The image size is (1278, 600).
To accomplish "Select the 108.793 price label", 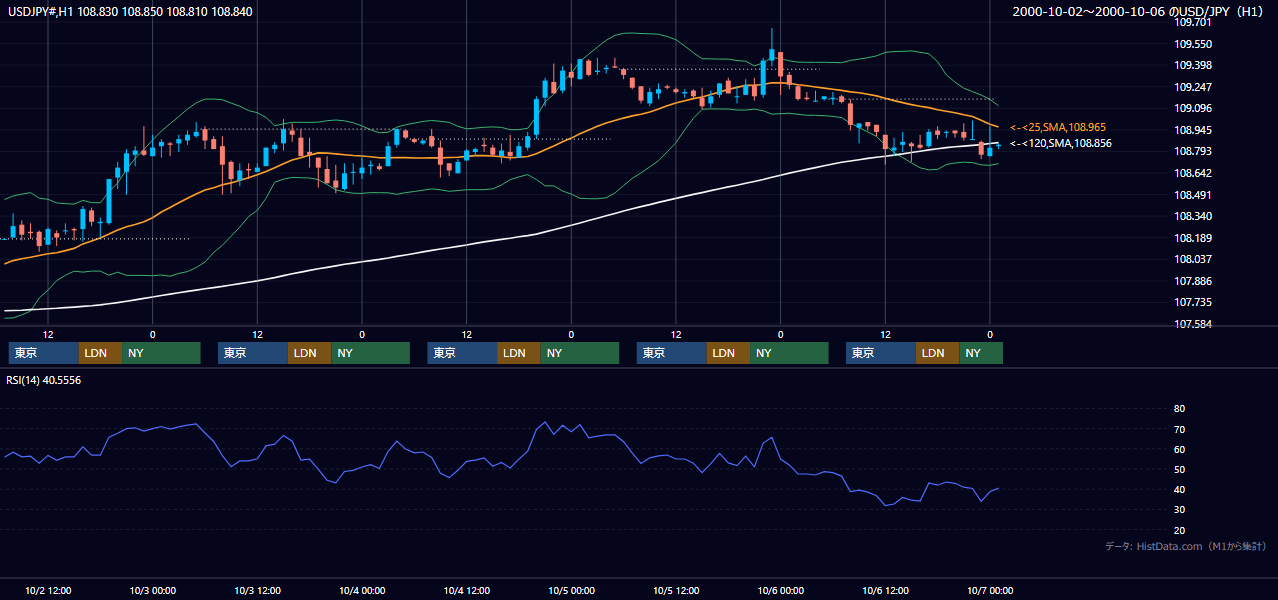I will pyautogui.click(x=1192, y=151).
